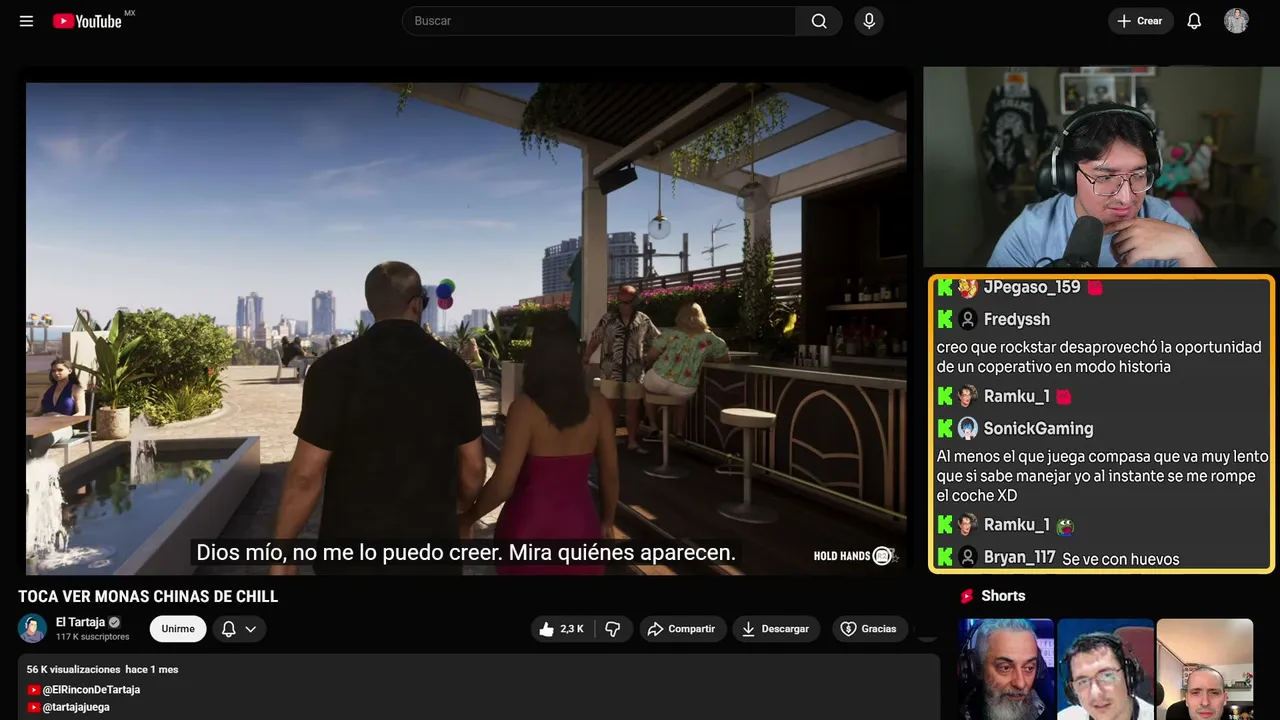Click the "117 K suscriptores" subscriber count
The image size is (1280, 720).
(x=93, y=637)
